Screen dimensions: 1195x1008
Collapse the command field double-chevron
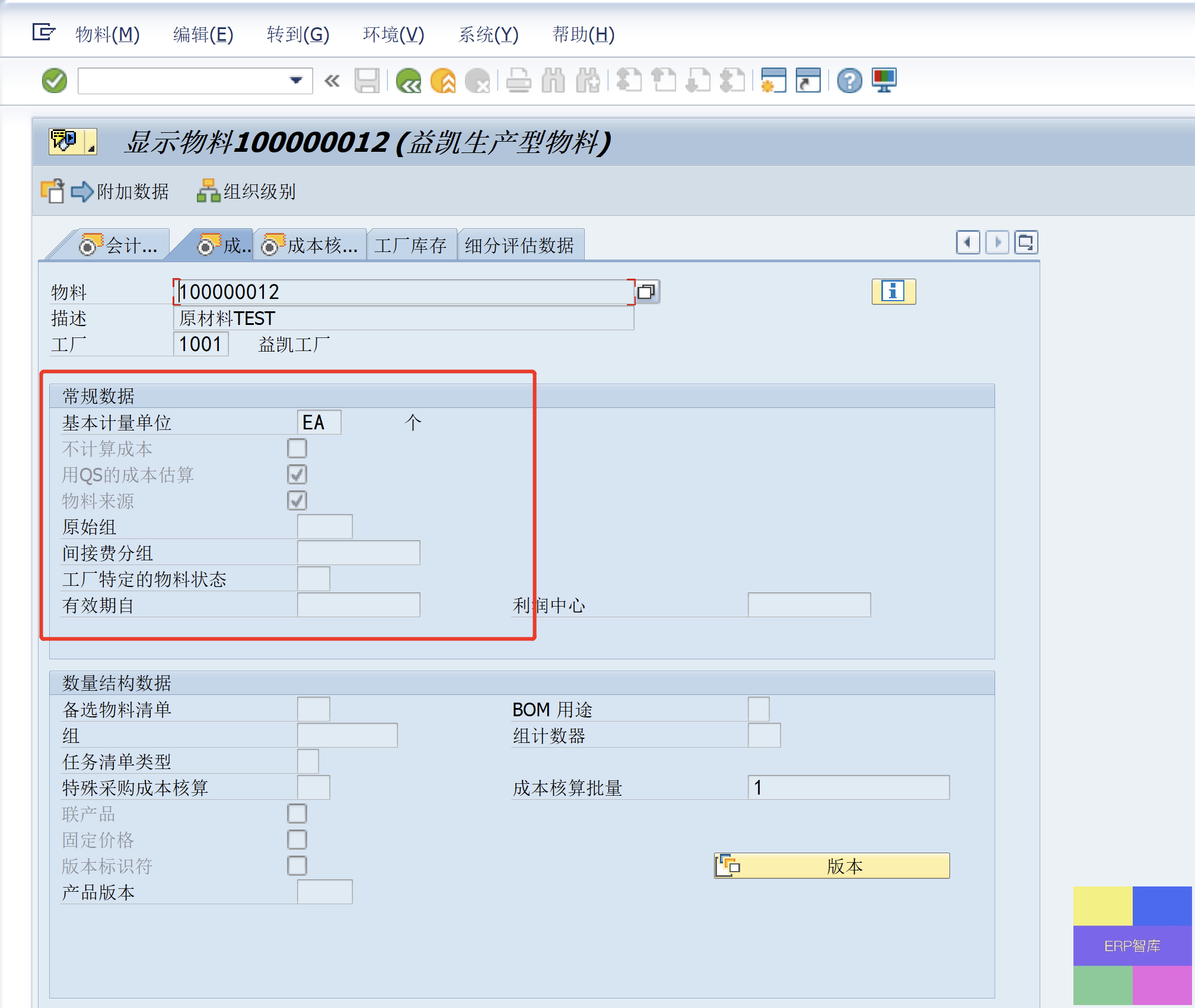pyautogui.click(x=332, y=81)
